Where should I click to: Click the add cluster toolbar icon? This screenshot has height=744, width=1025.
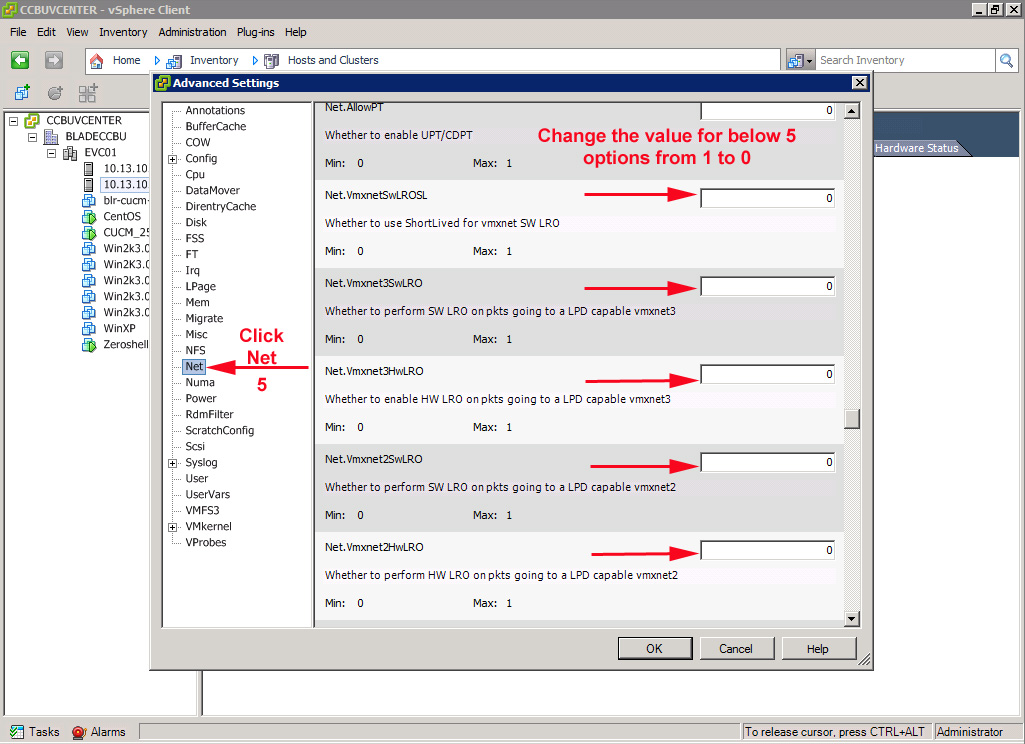(88, 93)
